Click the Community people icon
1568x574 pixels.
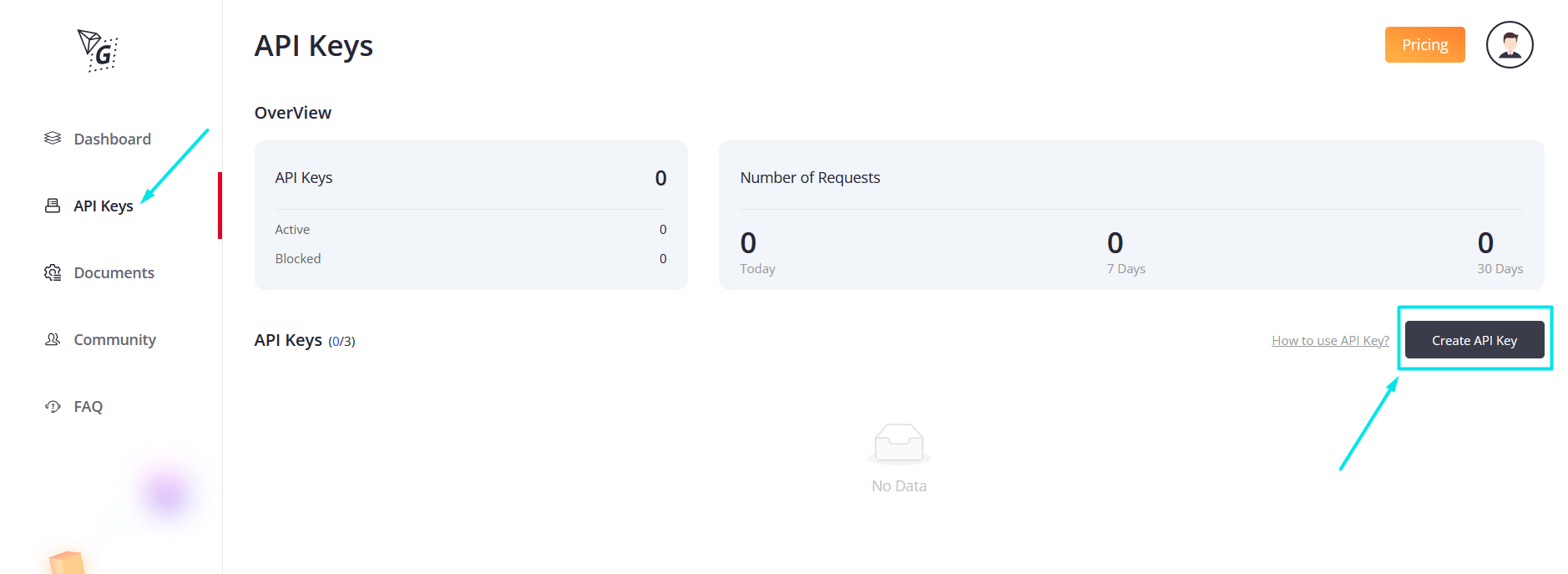point(53,339)
